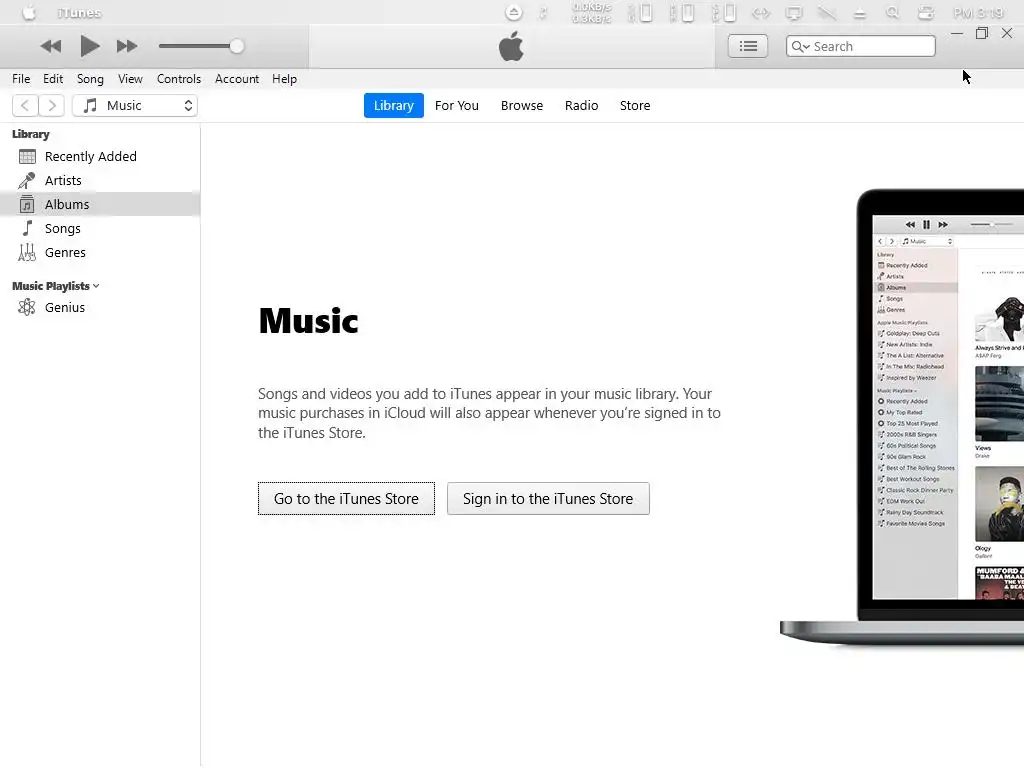This screenshot has width=1024, height=768.
Task: Click the Apple icon in the menu bar
Action: coord(29,12)
